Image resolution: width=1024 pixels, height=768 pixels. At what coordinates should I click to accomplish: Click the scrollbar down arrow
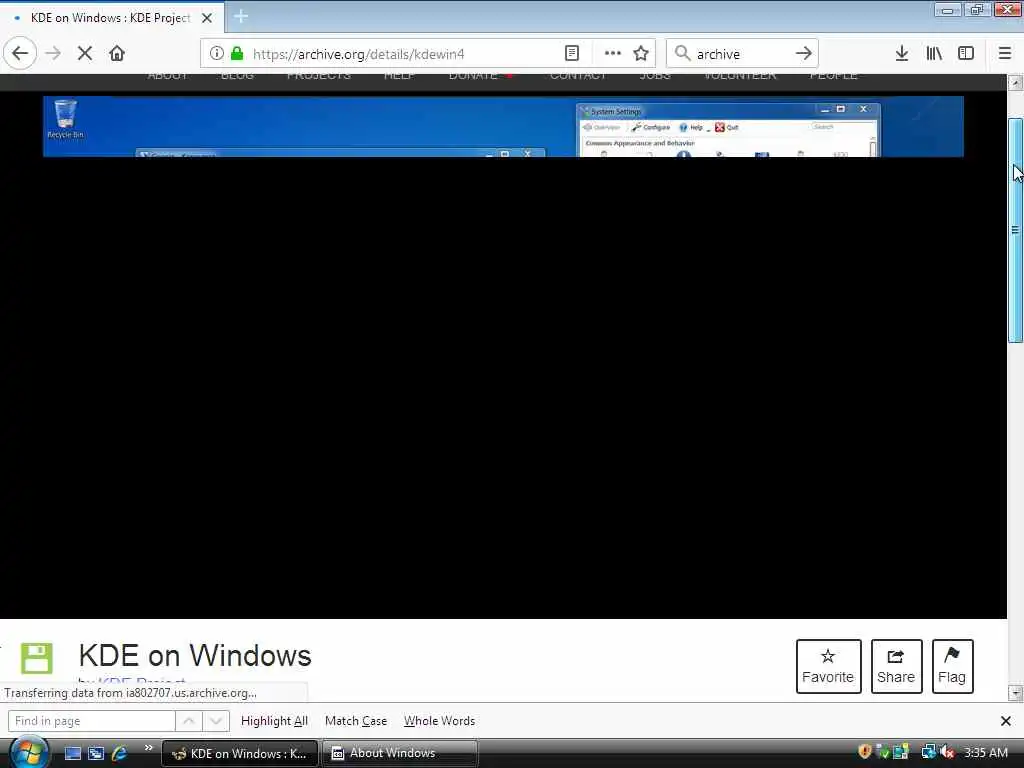pos(1015,693)
